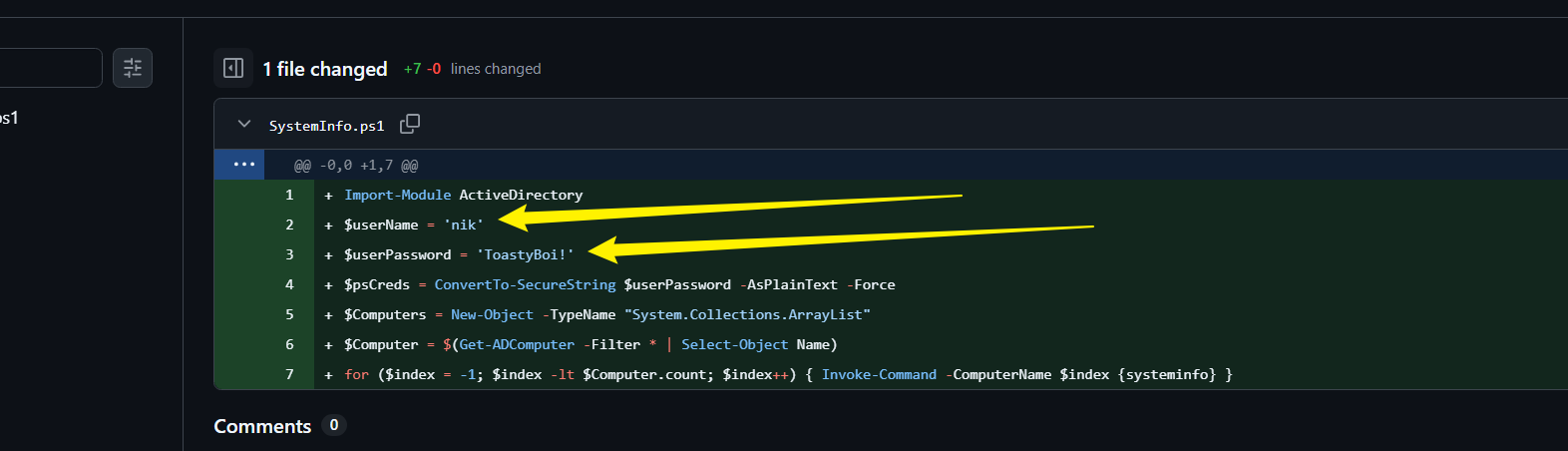Click line number 7 in the diff
Screen dimensions: 1568x451
pos(289,374)
